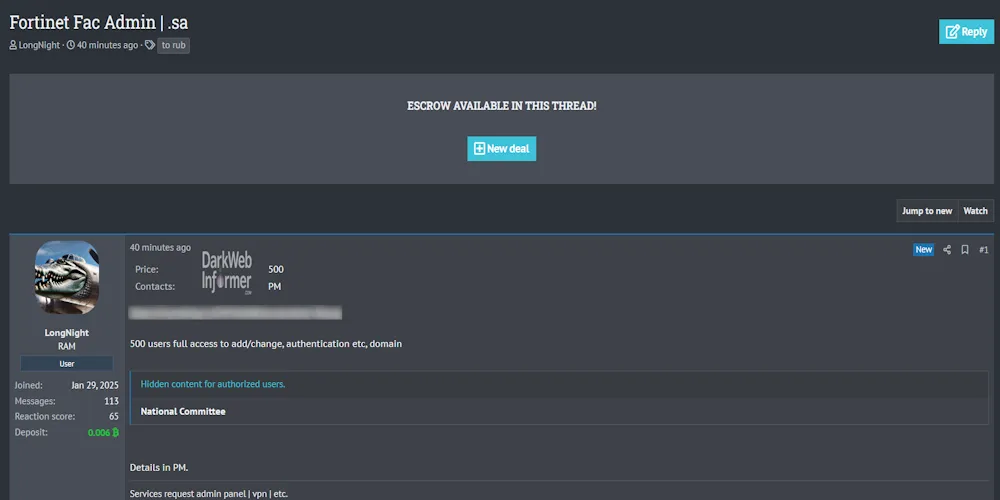The width and height of the screenshot is (1000, 500).
Task: Click the thread's '40 minutes ago' header timestamp
Action: (107, 45)
